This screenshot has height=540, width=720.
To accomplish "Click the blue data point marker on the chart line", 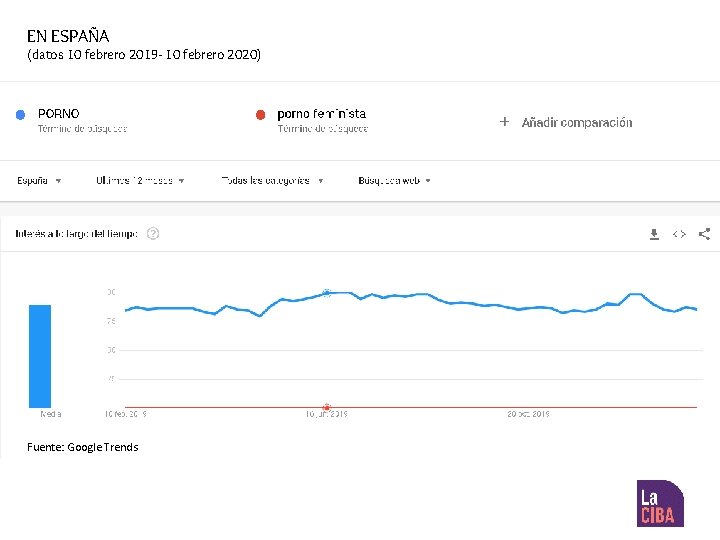I will [x=327, y=293].
